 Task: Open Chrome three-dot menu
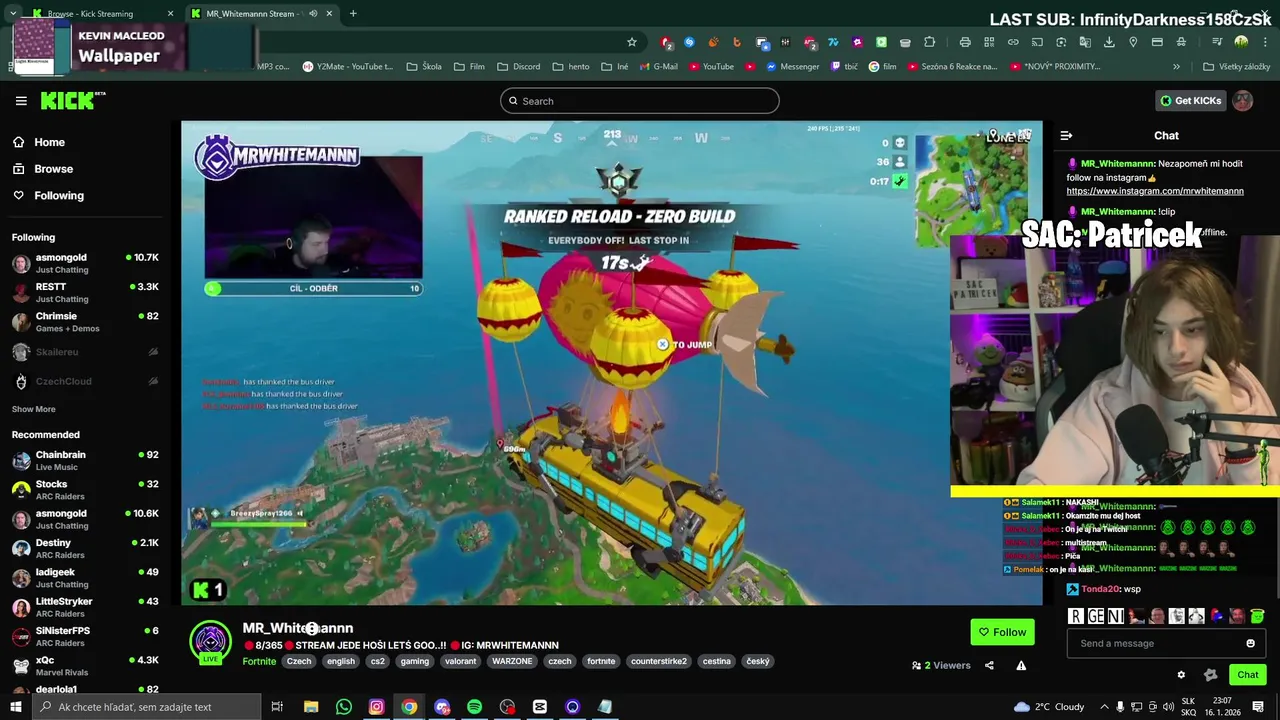(1265, 42)
